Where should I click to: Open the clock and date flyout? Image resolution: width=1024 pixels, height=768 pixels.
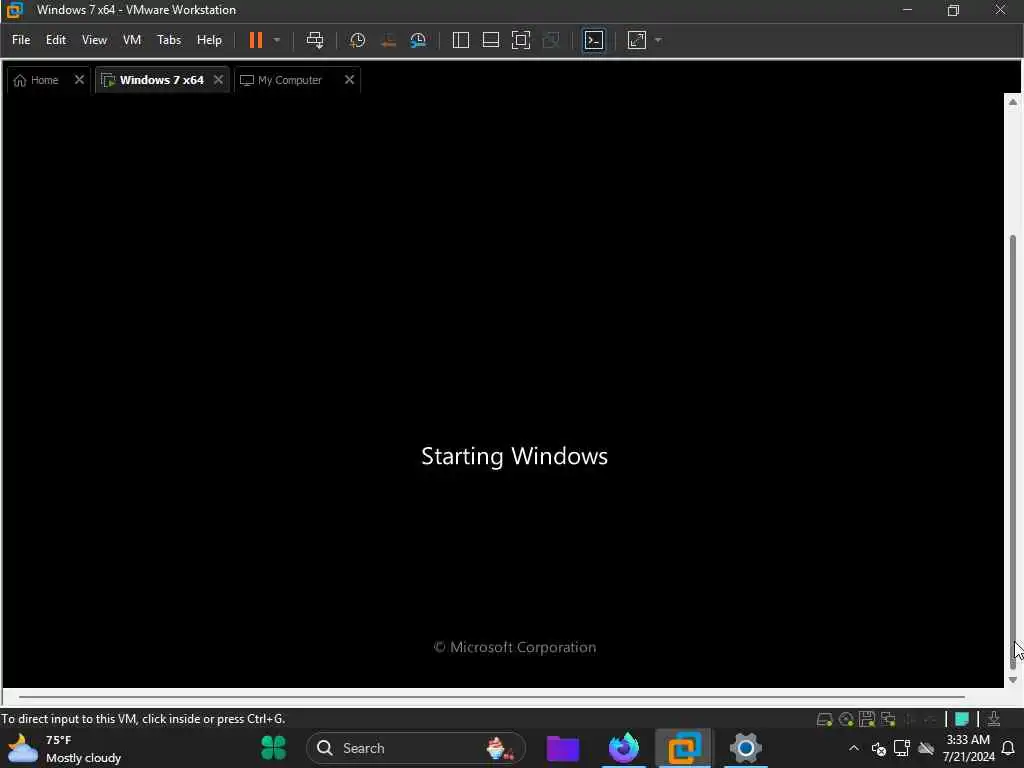[968, 748]
